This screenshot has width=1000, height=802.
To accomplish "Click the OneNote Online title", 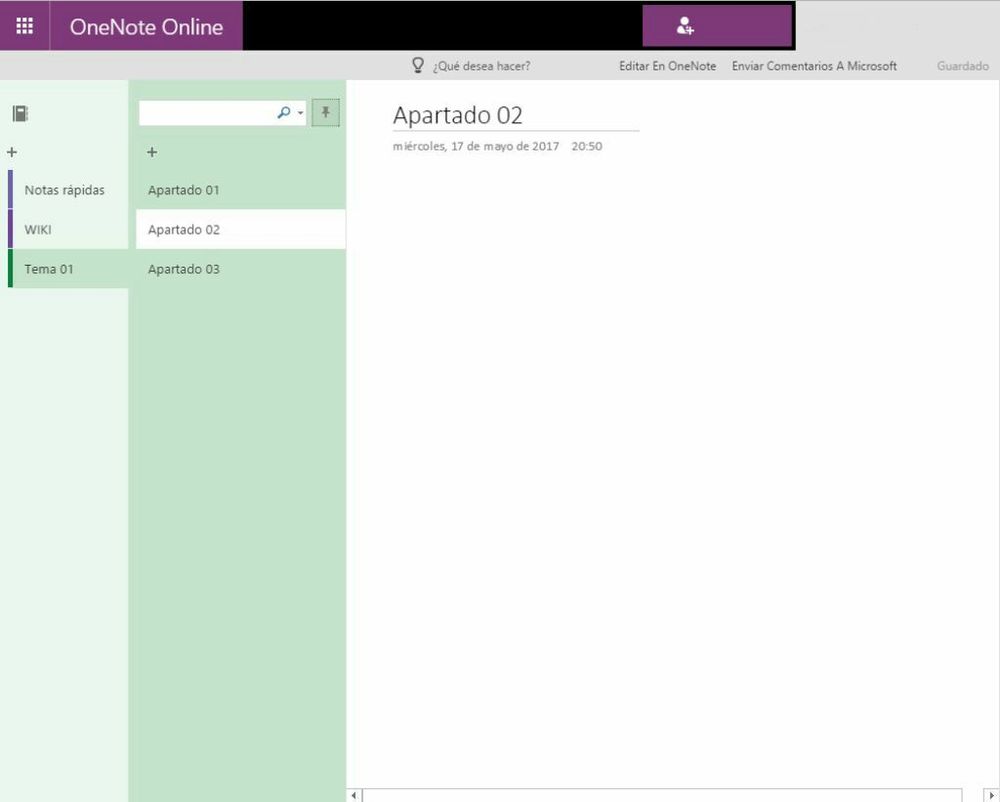I will click(146, 27).
